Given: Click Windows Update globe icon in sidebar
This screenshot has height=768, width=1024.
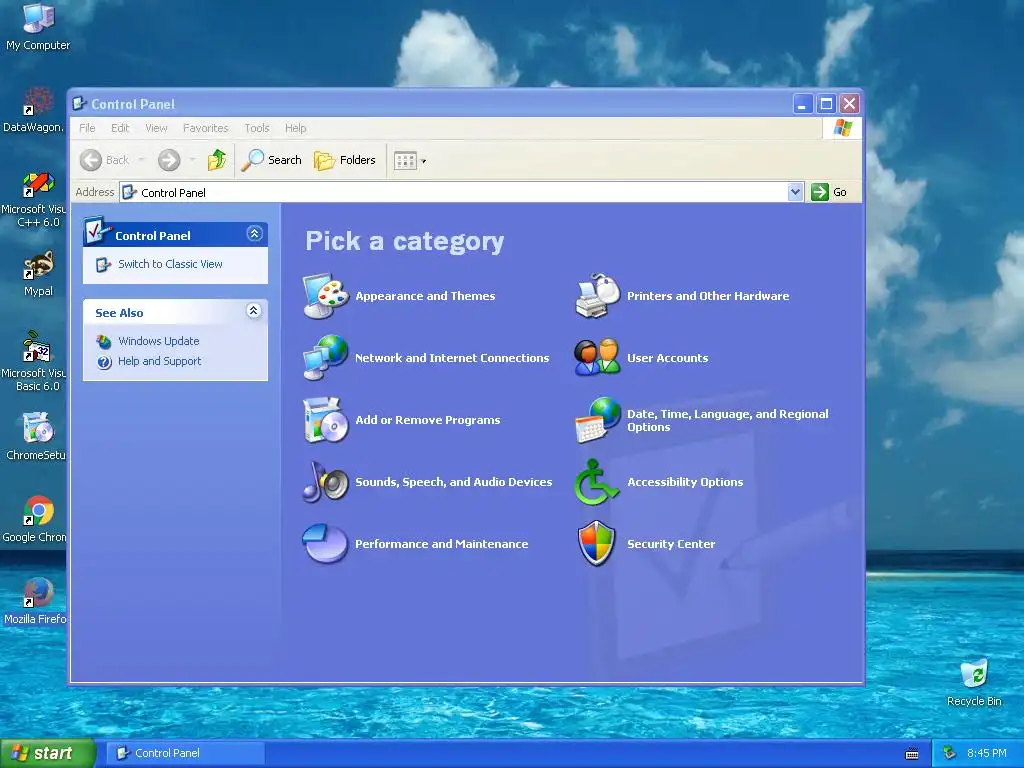Looking at the screenshot, I should [104, 341].
